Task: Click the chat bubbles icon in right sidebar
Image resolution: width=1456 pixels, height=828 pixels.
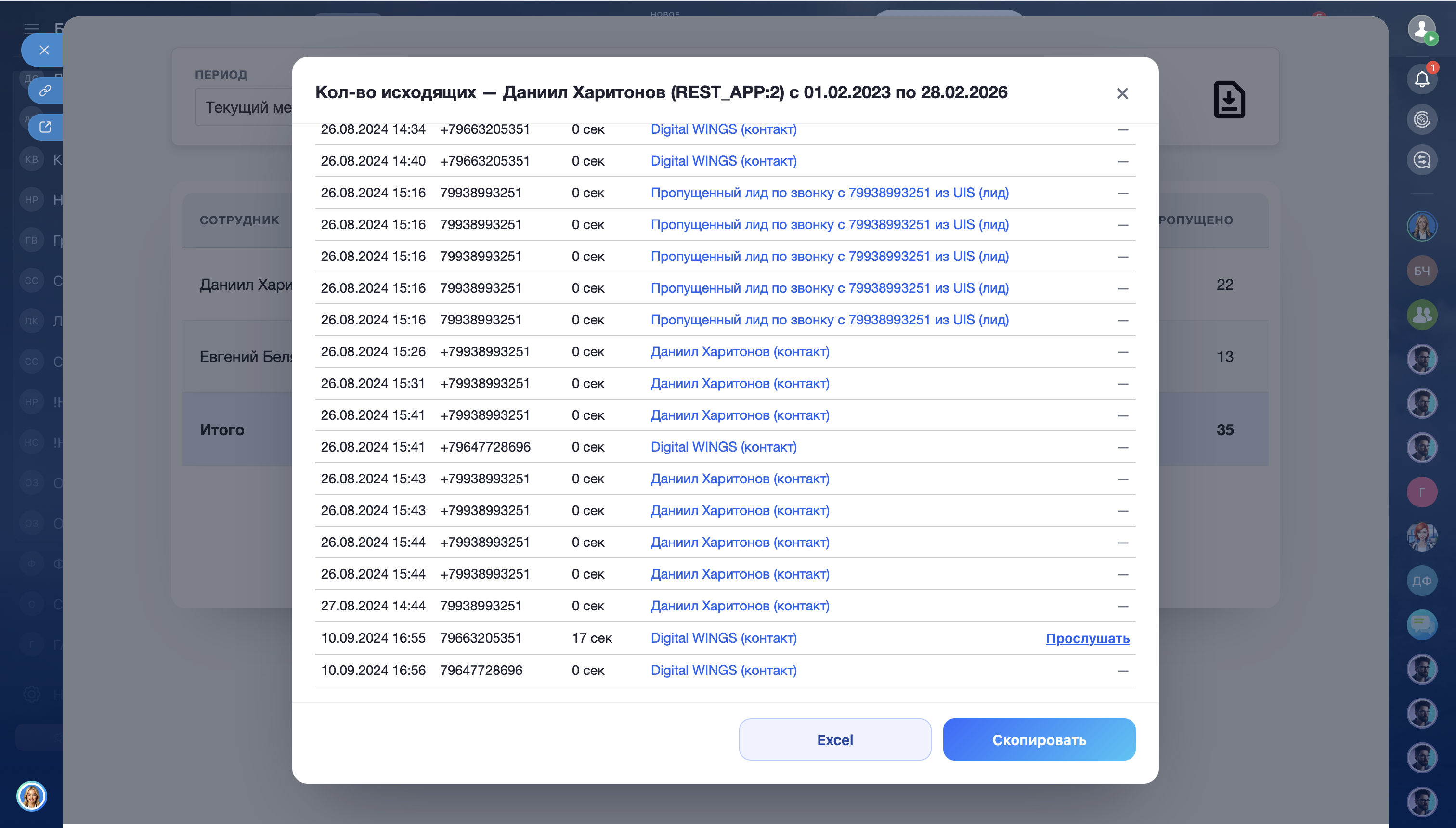Action: coord(1421,625)
